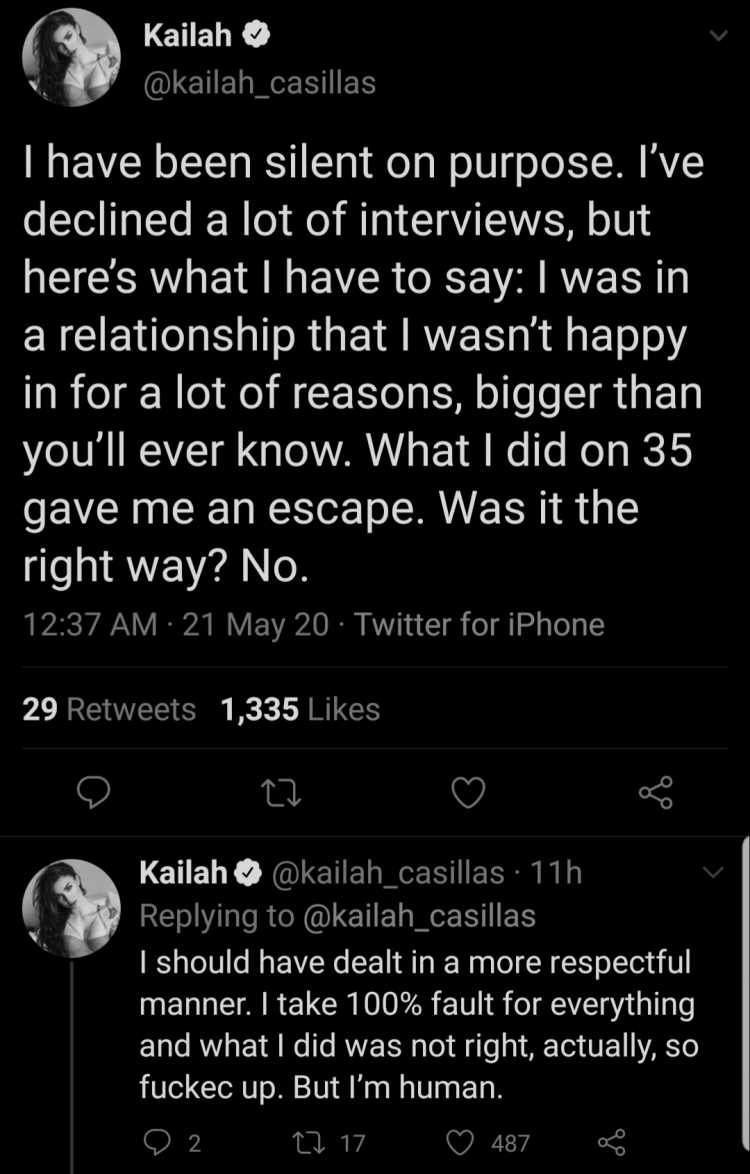Click the 12:37 AM · 21 May 20 timestamp

(176, 624)
